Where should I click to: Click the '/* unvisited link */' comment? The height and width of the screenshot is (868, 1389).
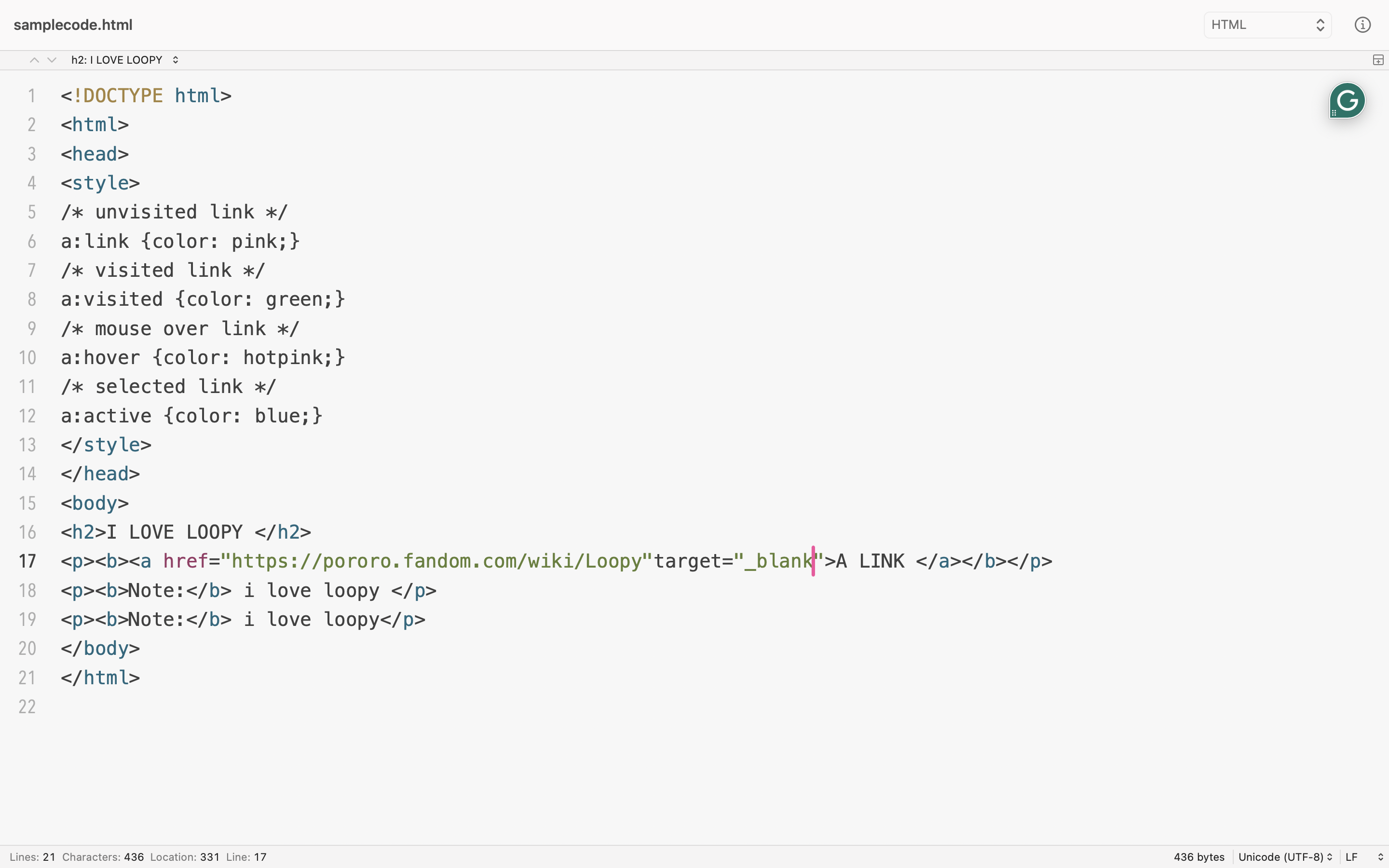[x=175, y=212]
